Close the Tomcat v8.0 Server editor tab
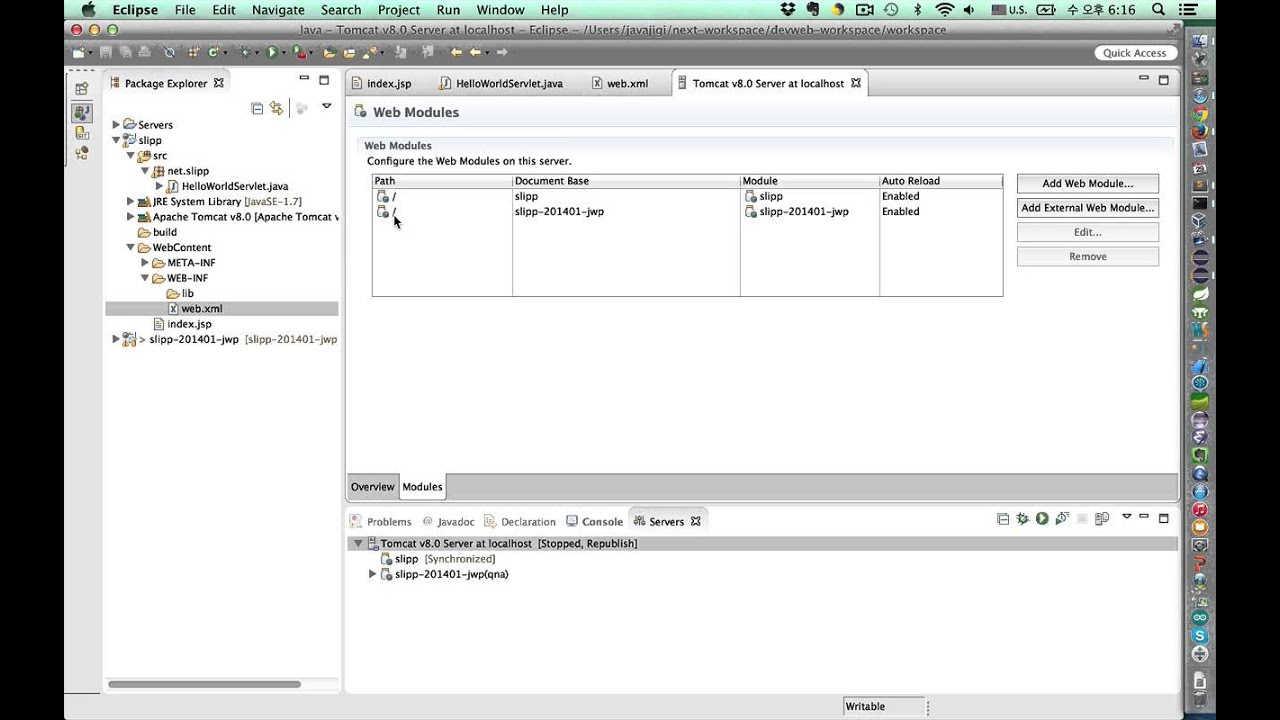The height and width of the screenshot is (720, 1280). coord(856,83)
